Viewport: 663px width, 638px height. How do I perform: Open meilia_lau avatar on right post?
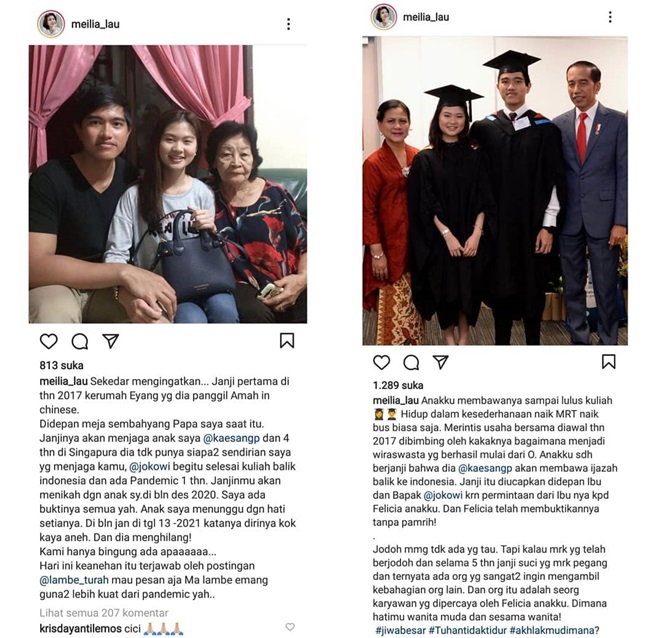tap(384, 17)
